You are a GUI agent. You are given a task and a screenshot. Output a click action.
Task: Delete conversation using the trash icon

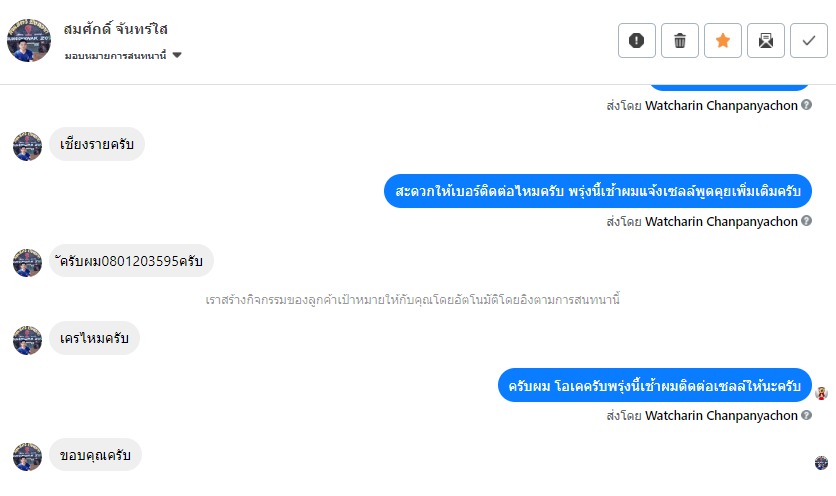680,40
